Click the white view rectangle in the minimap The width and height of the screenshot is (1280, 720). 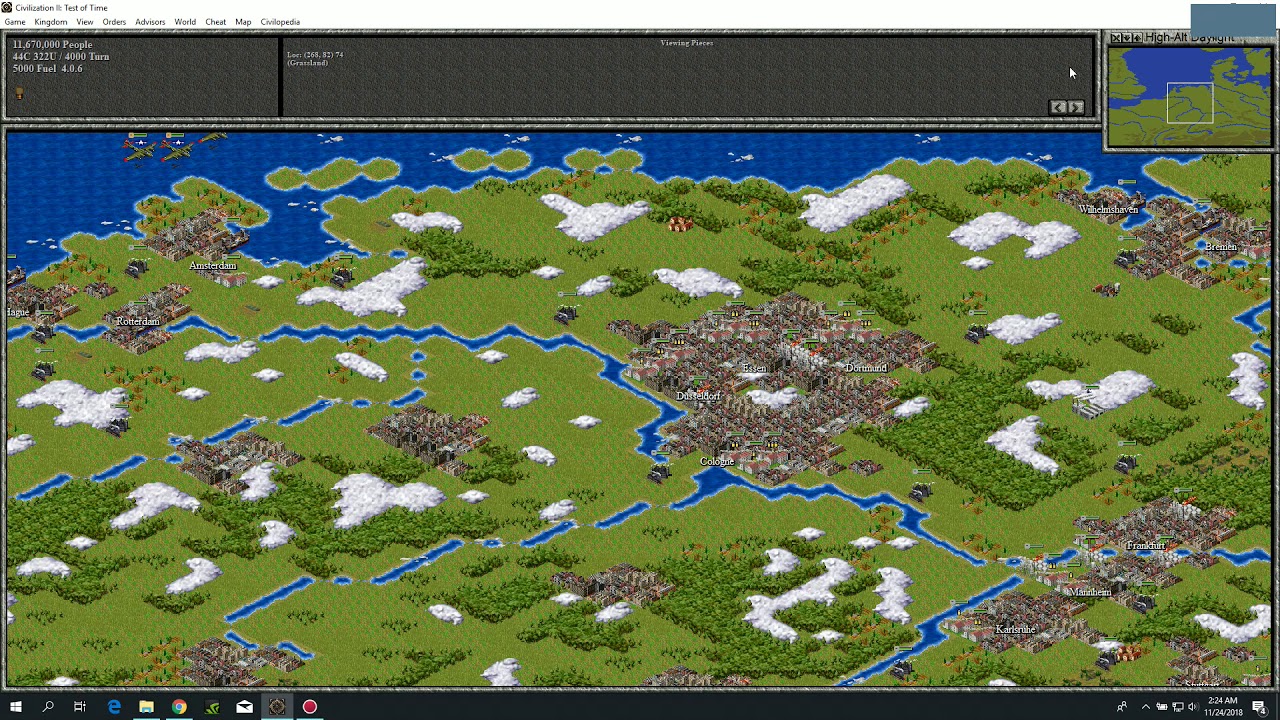pyautogui.click(x=1190, y=103)
